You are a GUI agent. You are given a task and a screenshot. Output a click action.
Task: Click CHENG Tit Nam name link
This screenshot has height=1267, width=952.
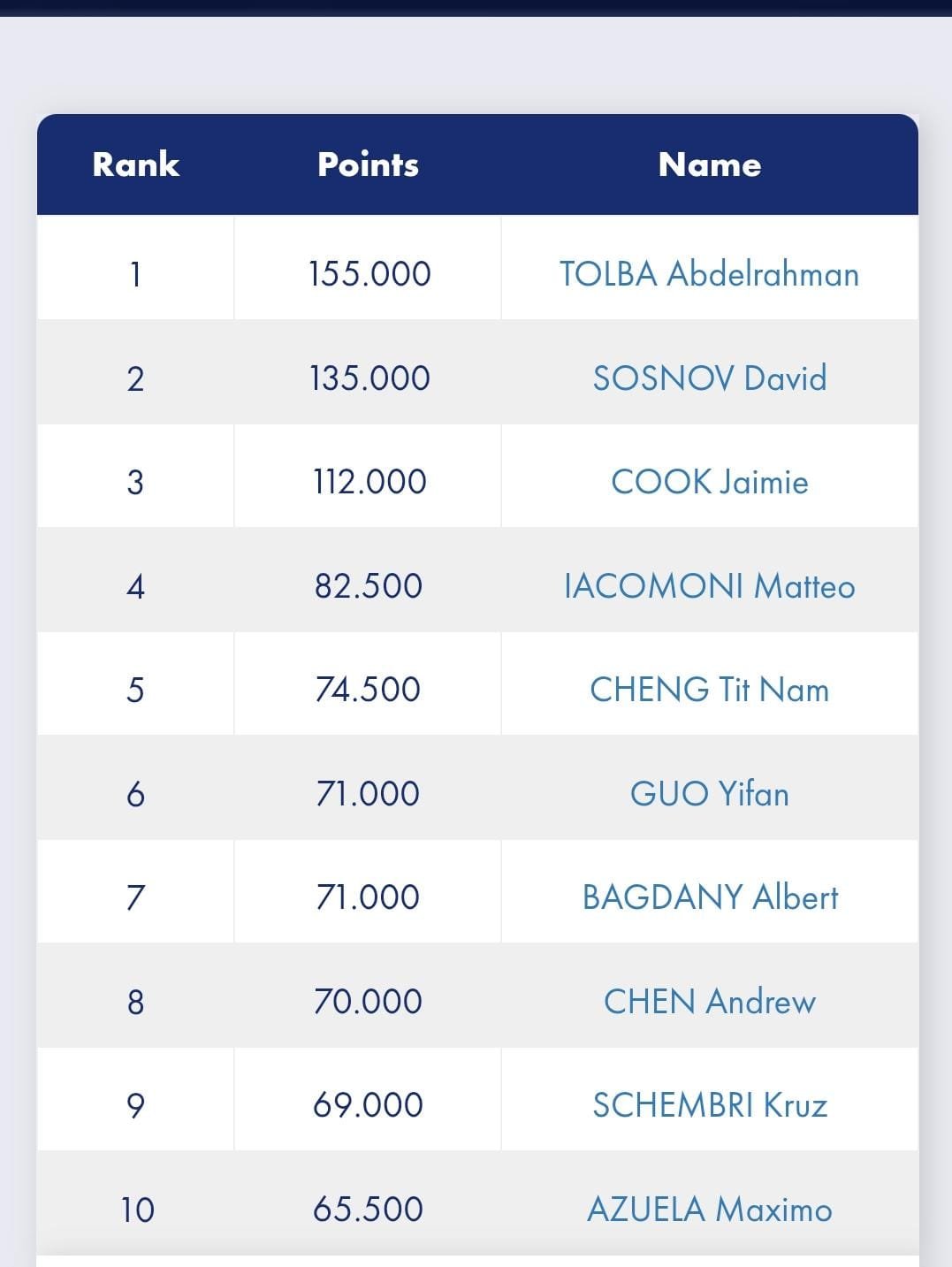click(x=709, y=690)
